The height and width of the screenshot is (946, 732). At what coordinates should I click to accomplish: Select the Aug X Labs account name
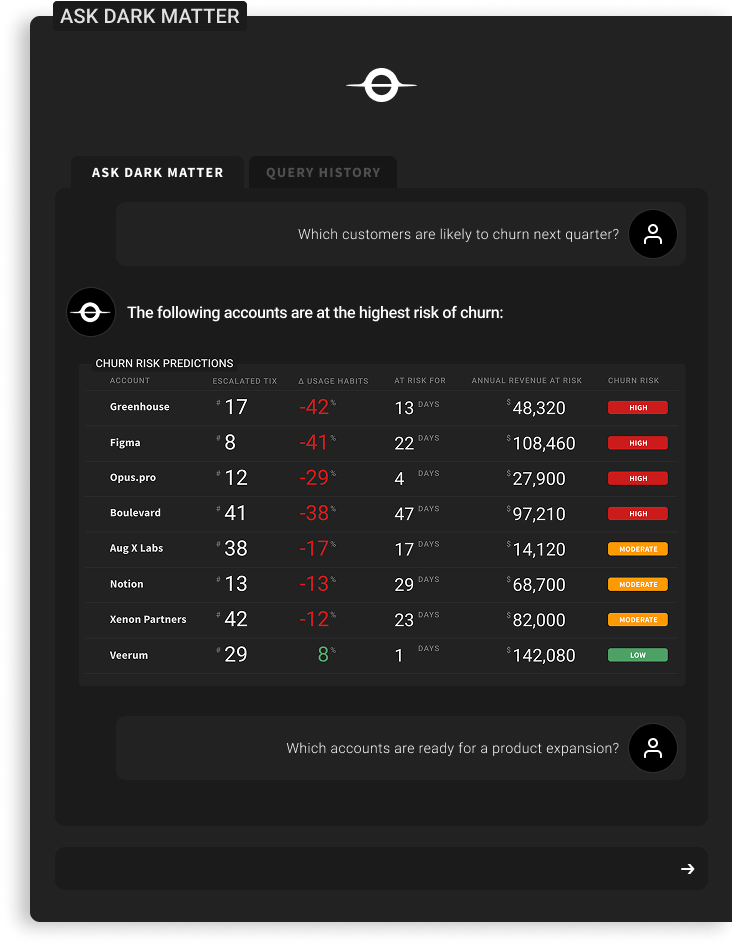pyautogui.click(x=136, y=548)
